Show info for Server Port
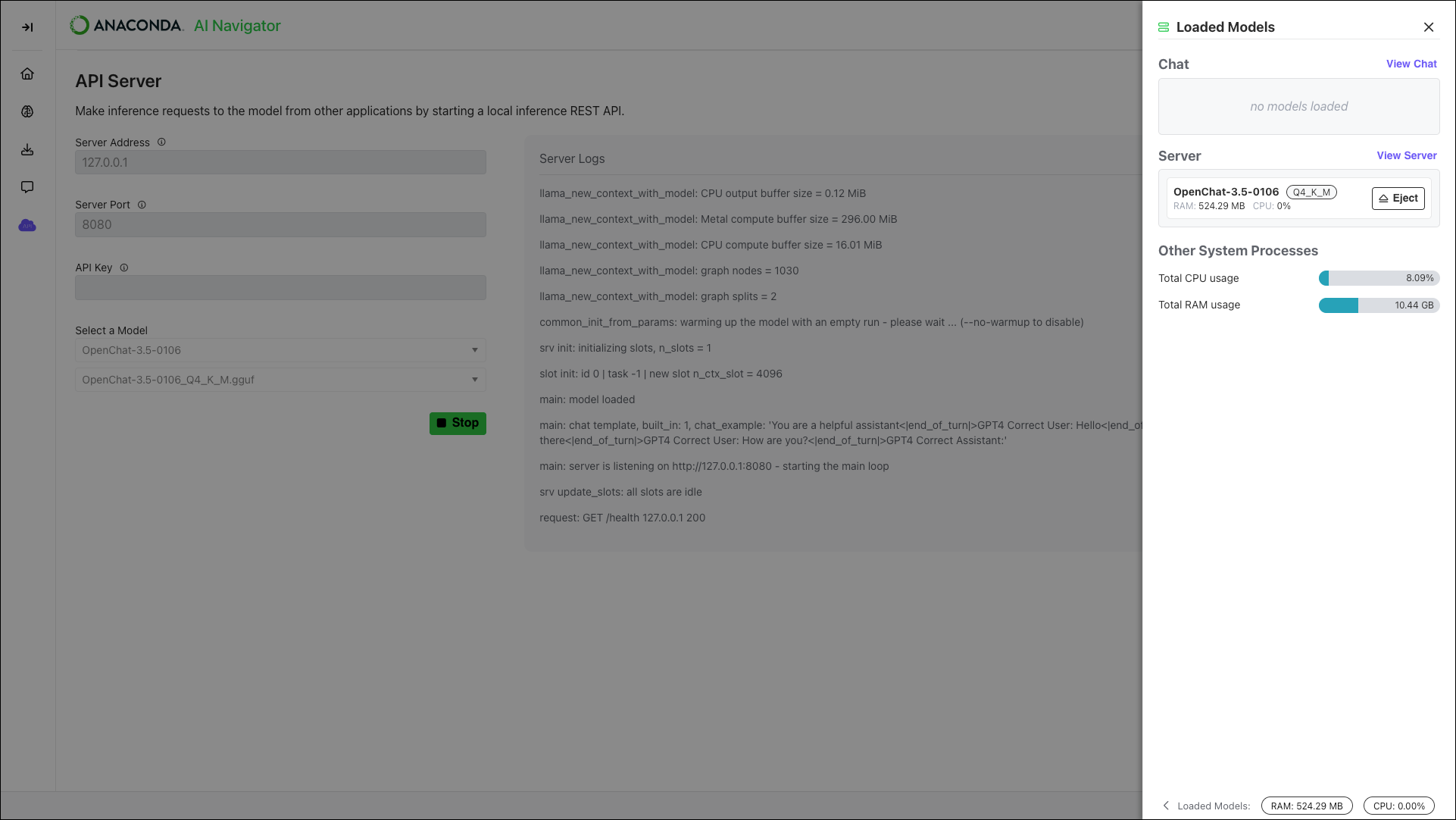Viewport: 1456px width, 820px height. 142,205
